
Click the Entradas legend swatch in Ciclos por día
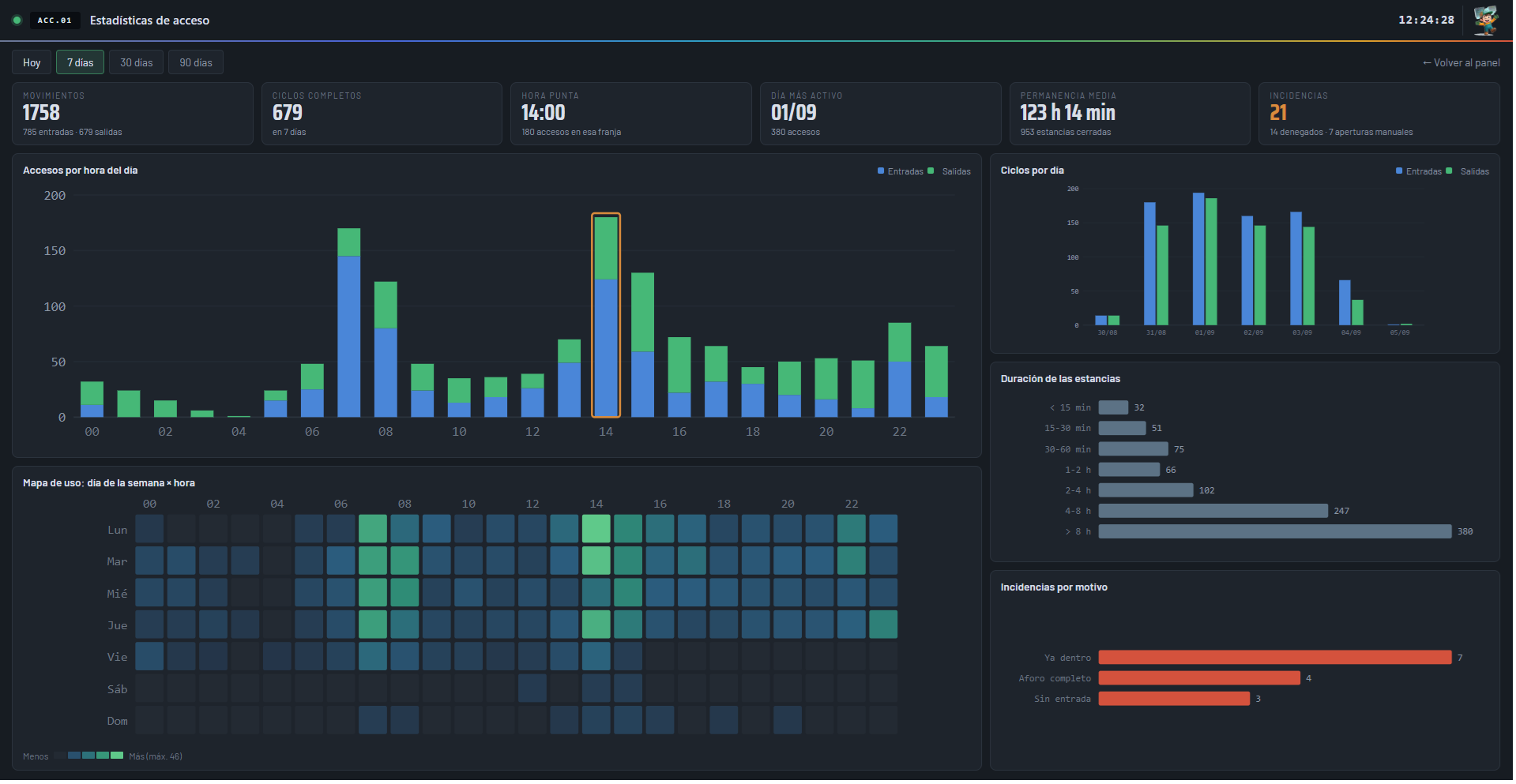coord(1399,171)
